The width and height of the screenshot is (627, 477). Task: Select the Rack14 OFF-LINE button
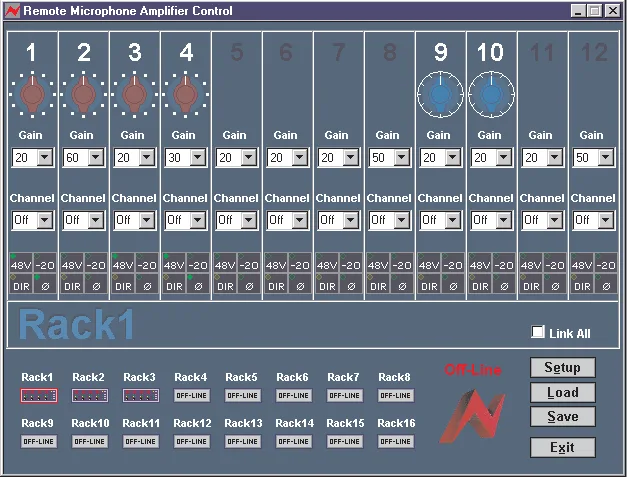pyautogui.click(x=294, y=441)
